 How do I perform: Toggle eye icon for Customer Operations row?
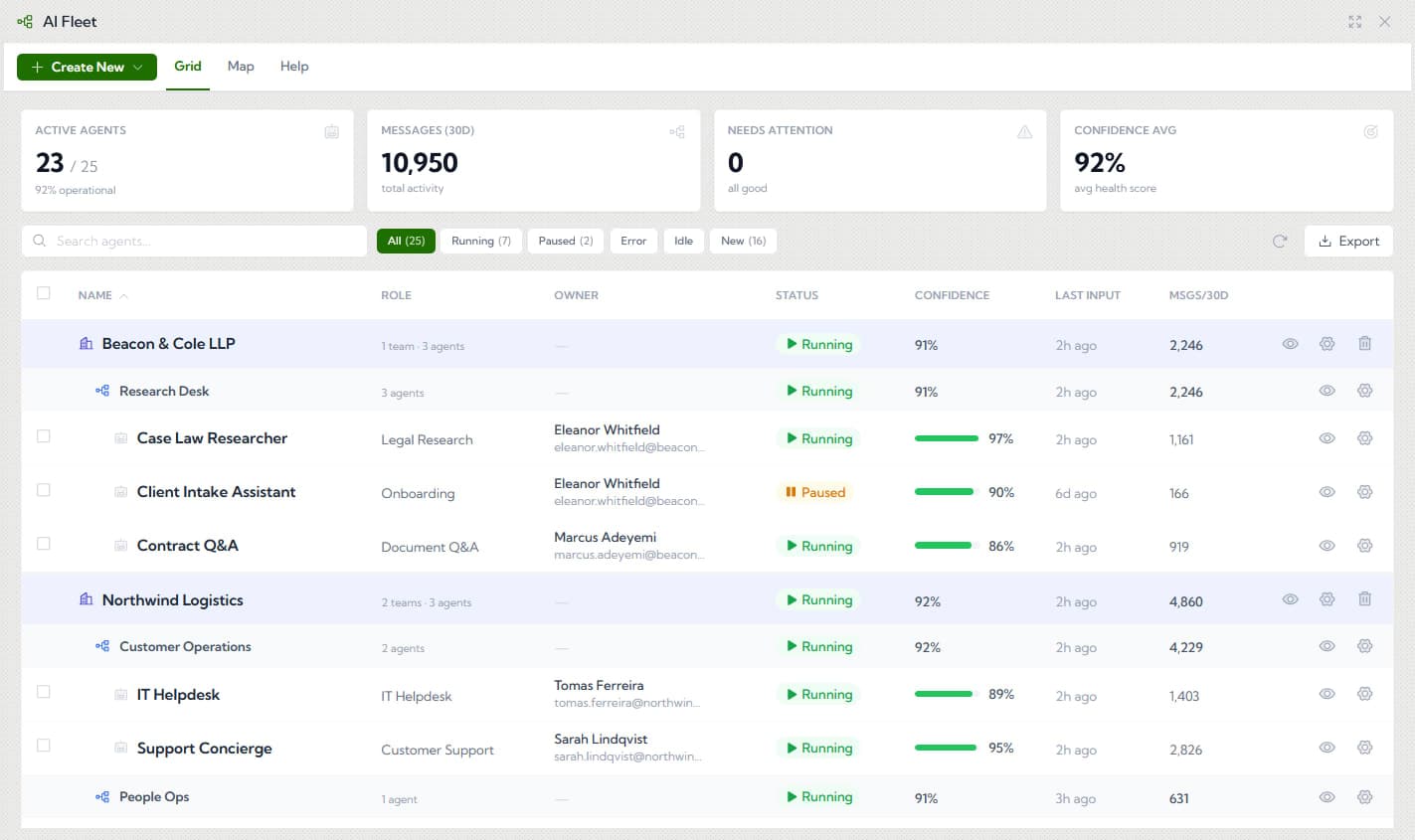click(x=1327, y=646)
